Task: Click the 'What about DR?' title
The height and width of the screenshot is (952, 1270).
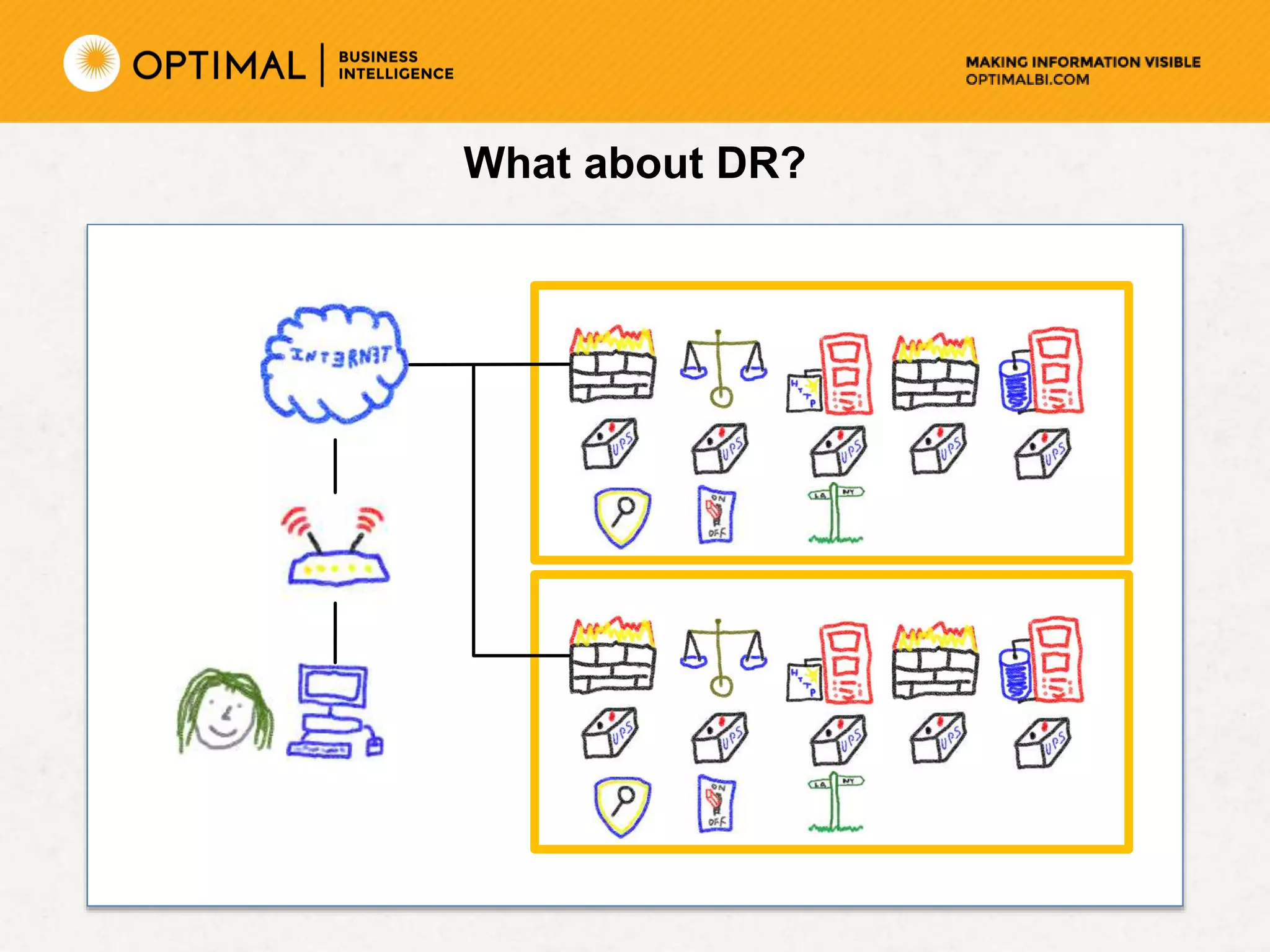Action: point(634,163)
